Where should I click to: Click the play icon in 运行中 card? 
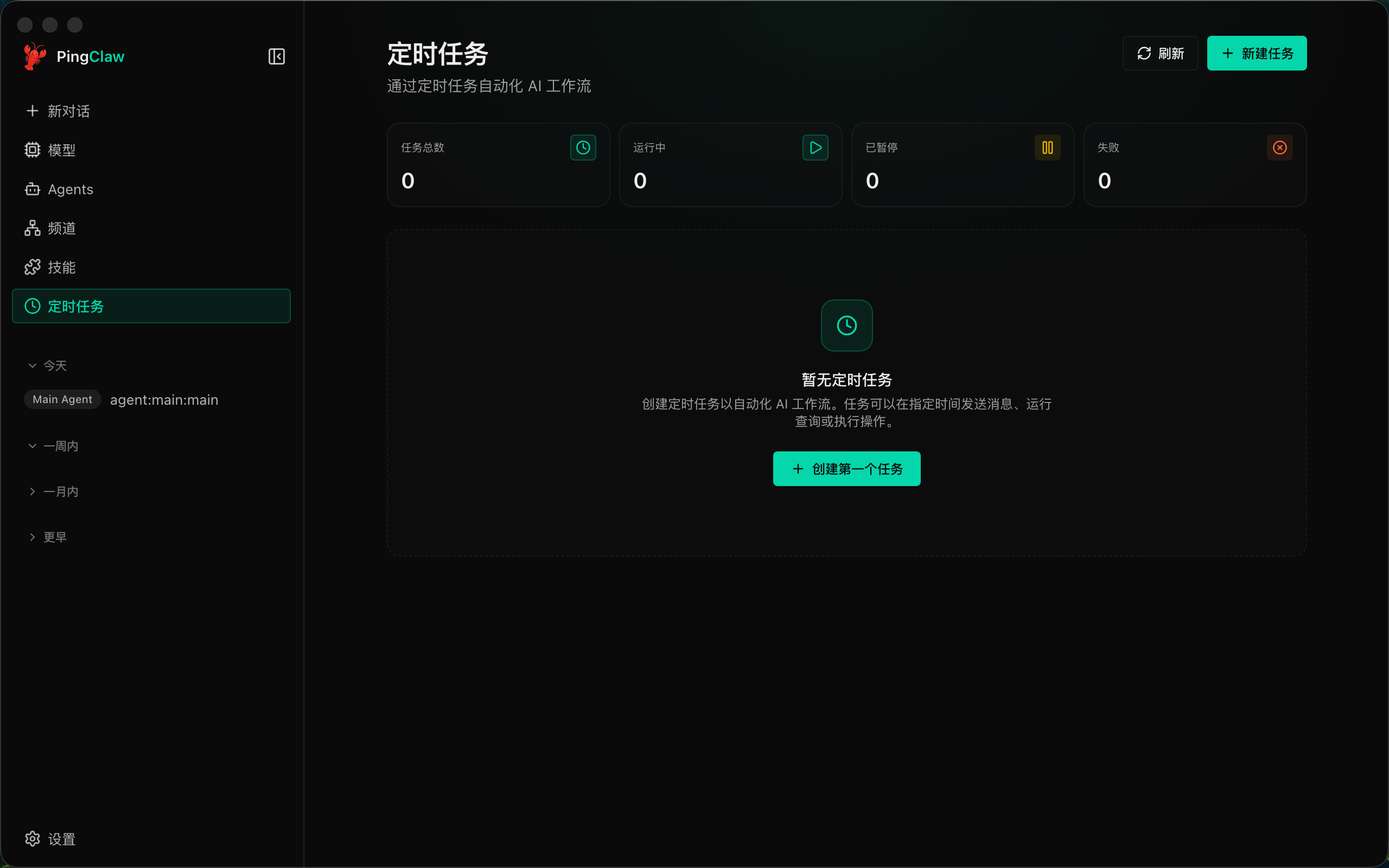815,148
